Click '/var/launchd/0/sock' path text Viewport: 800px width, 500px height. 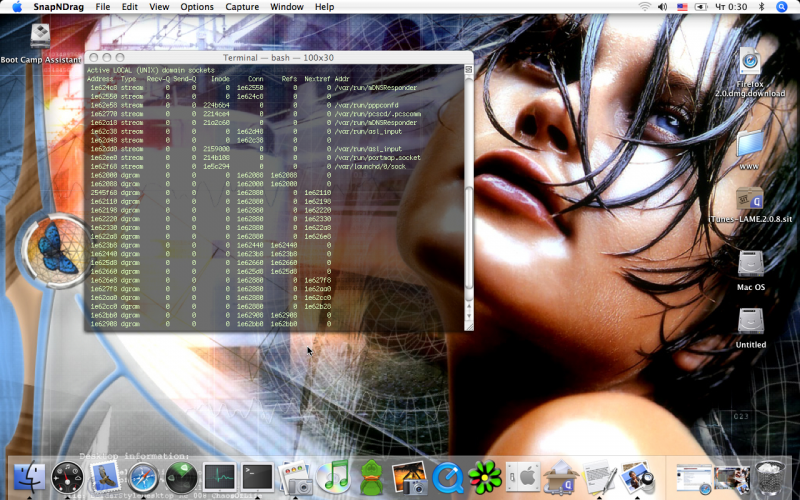(370, 166)
